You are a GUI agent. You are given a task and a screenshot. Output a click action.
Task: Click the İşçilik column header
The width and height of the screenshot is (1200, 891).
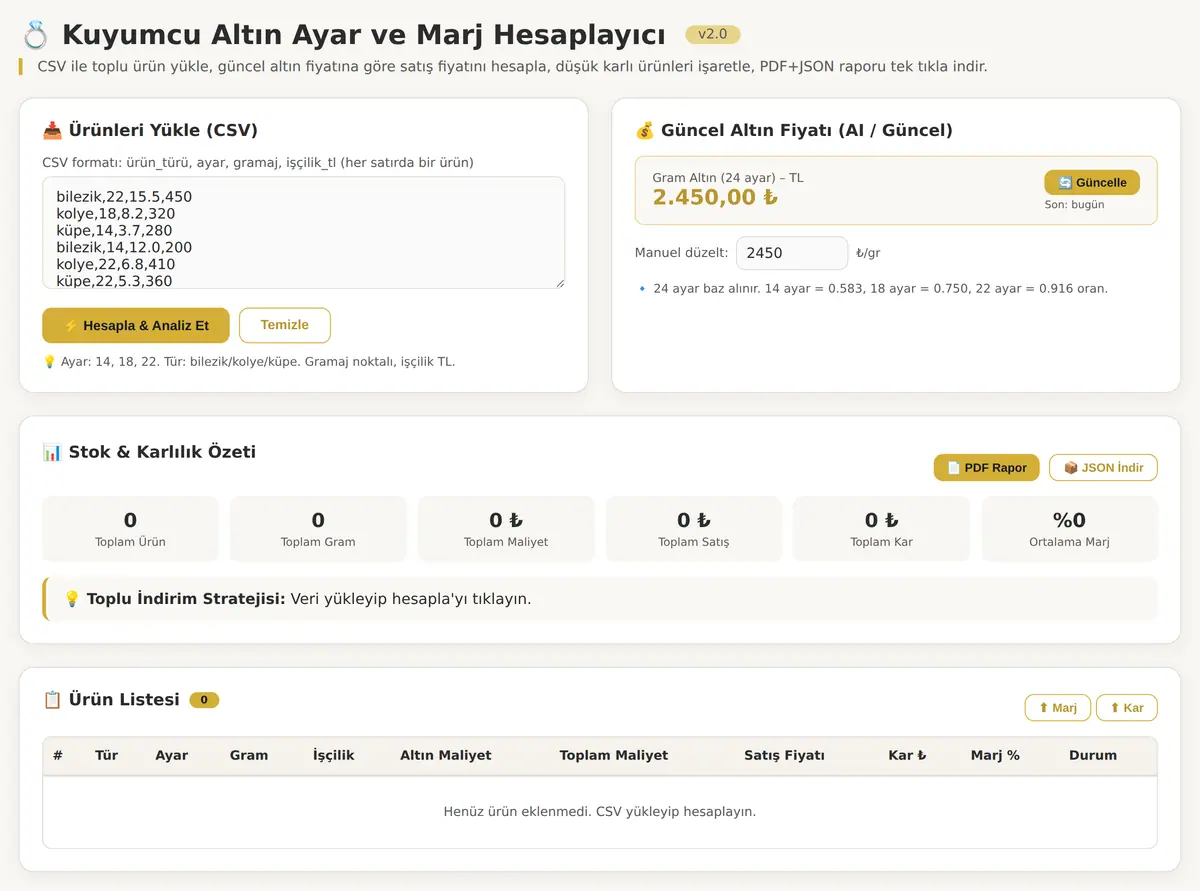coord(333,755)
